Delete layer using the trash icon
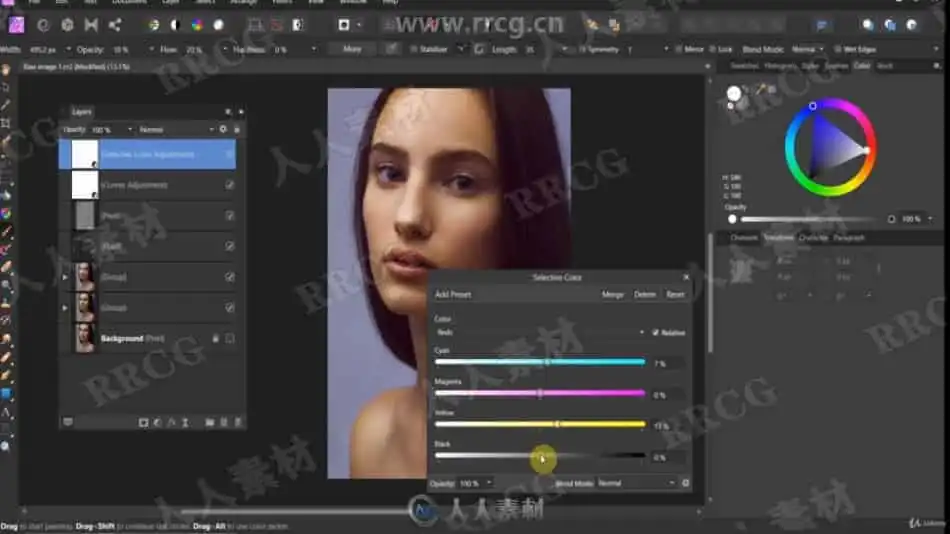 coord(238,422)
